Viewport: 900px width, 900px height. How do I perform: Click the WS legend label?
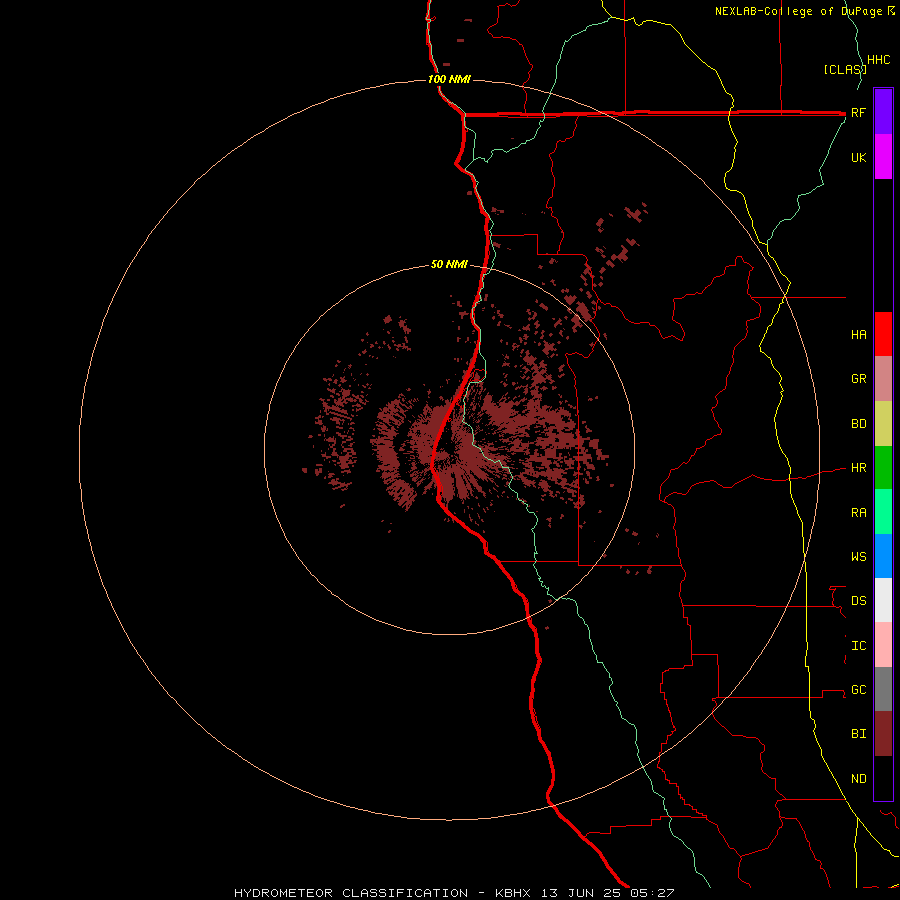point(859,557)
